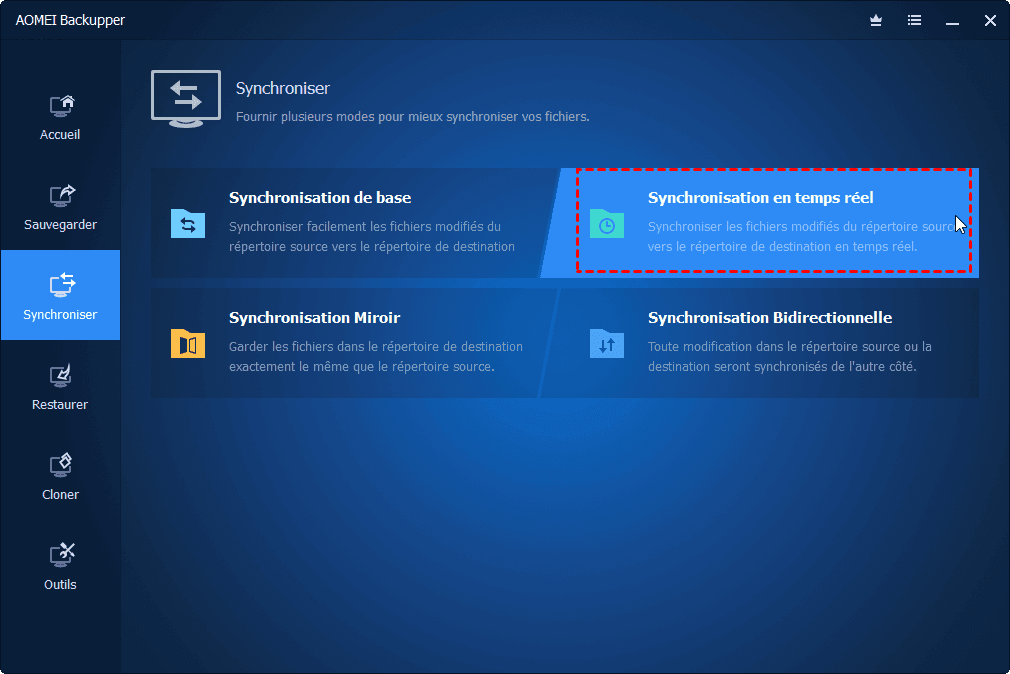
Task: Click 'Garder les fichiers dans le répertoire' description
Action: [x=376, y=356]
